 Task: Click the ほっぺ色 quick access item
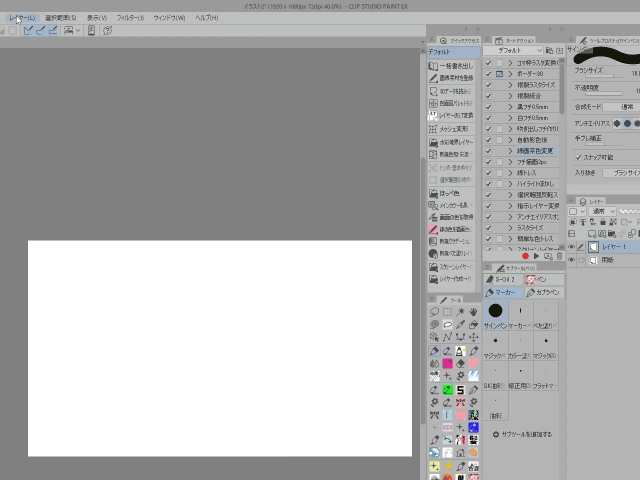[451, 193]
